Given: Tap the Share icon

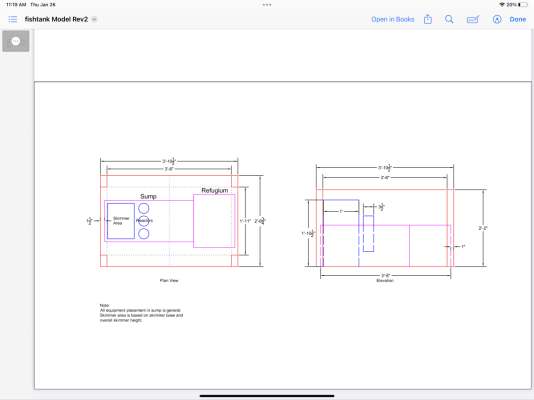Looking at the screenshot, I should coord(428,19).
